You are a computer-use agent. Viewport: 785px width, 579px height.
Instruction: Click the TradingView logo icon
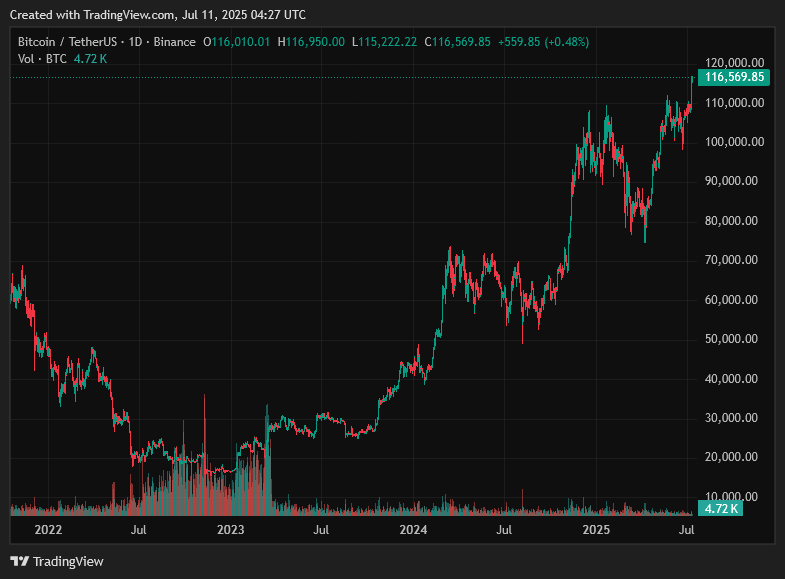point(20,561)
